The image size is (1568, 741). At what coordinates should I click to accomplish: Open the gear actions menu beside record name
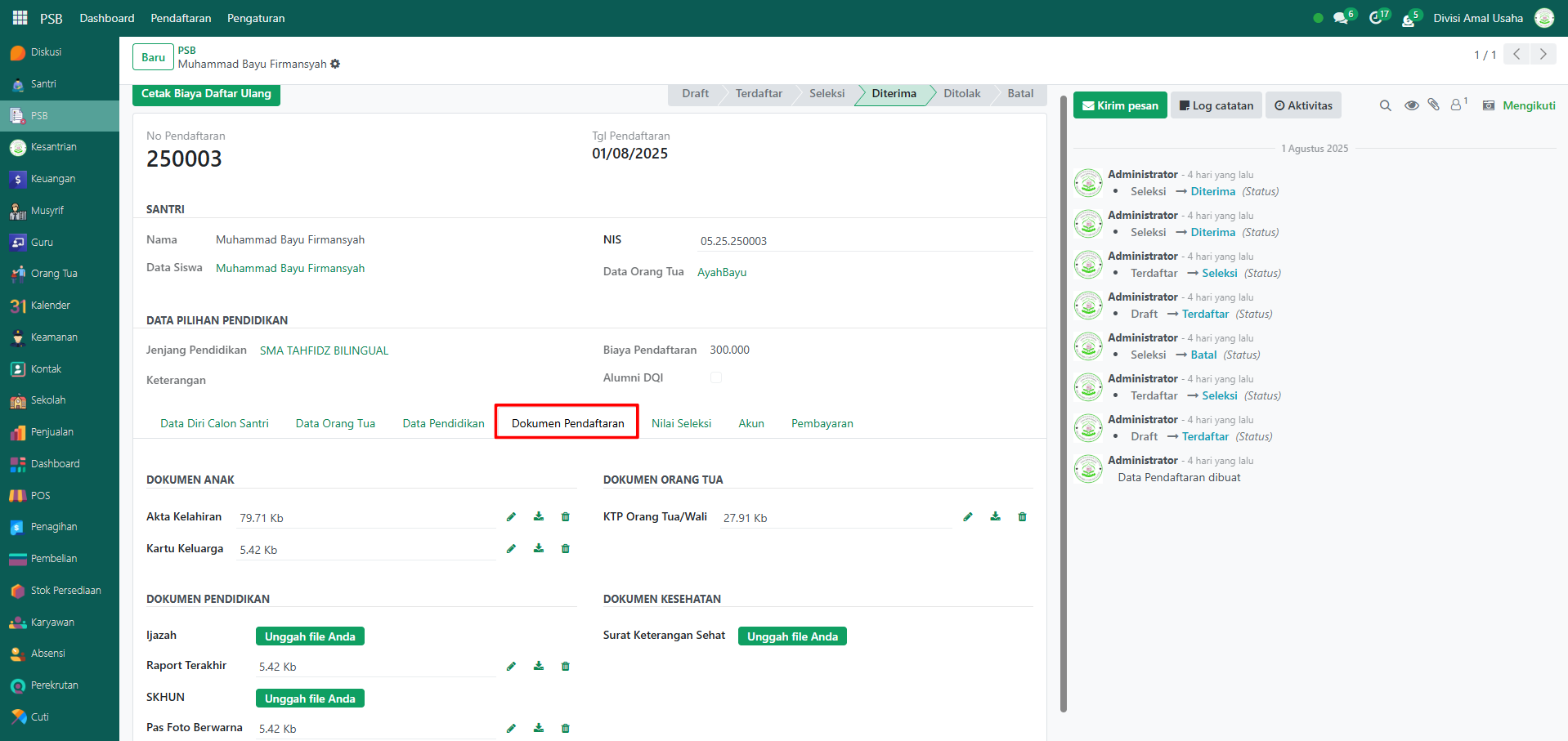click(335, 64)
